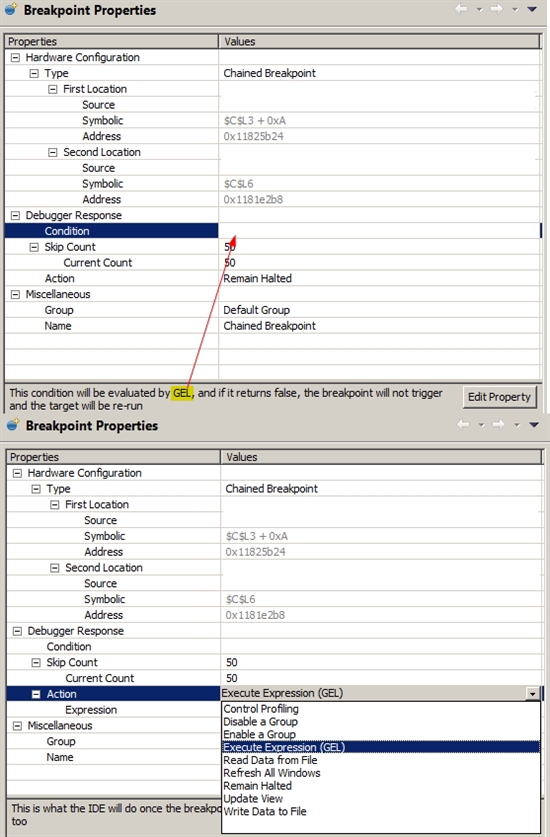Screen dimensions: 550x837
Task: Collapse Skip Count node in upper panel
Action: pos(34,247)
